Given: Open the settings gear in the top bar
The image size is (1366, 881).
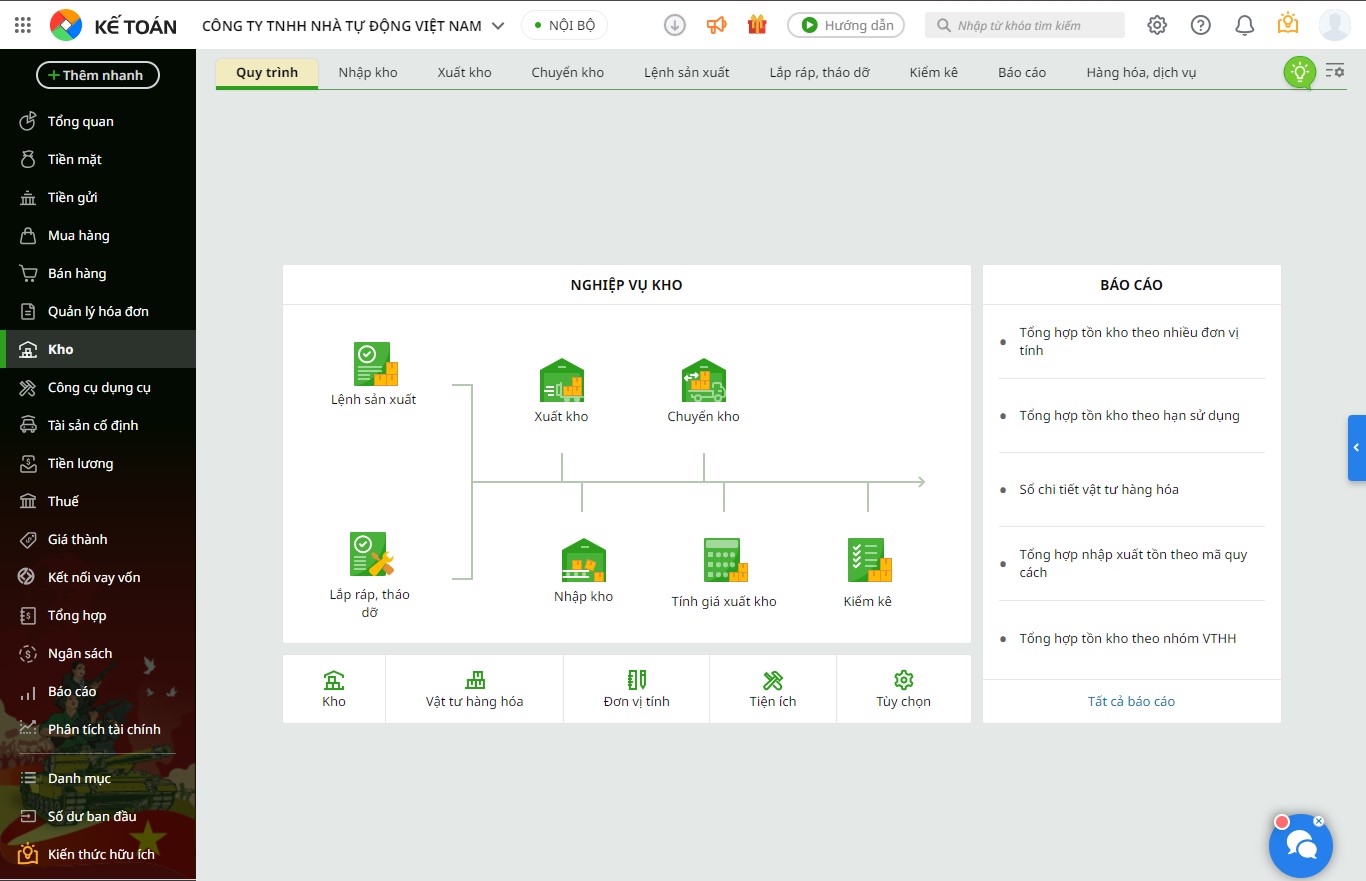Looking at the screenshot, I should (1157, 25).
